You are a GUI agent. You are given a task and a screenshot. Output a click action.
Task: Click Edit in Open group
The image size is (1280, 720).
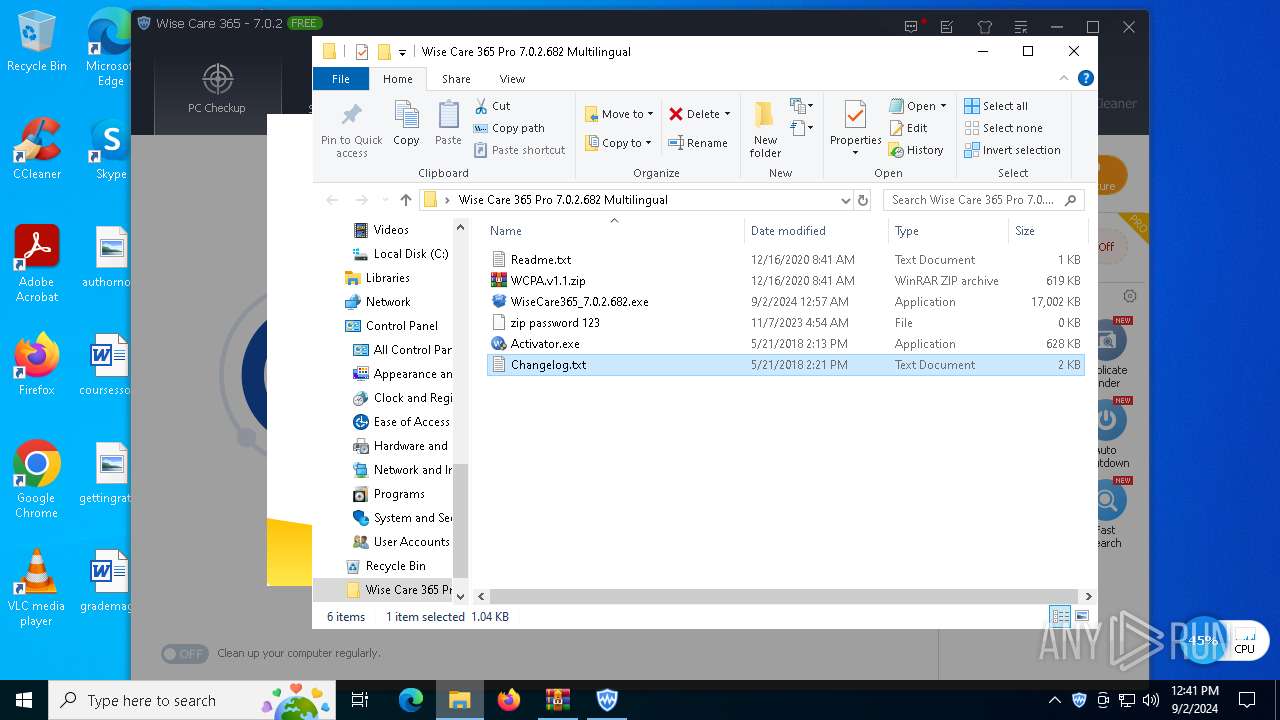[x=908, y=128]
